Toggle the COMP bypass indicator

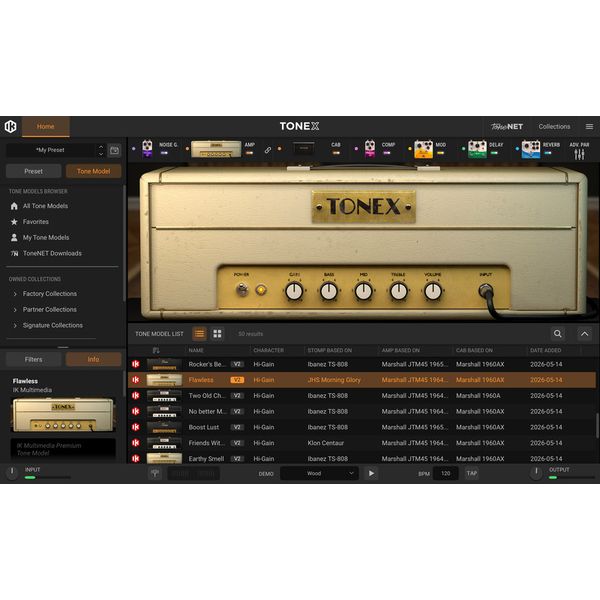tap(387, 153)
